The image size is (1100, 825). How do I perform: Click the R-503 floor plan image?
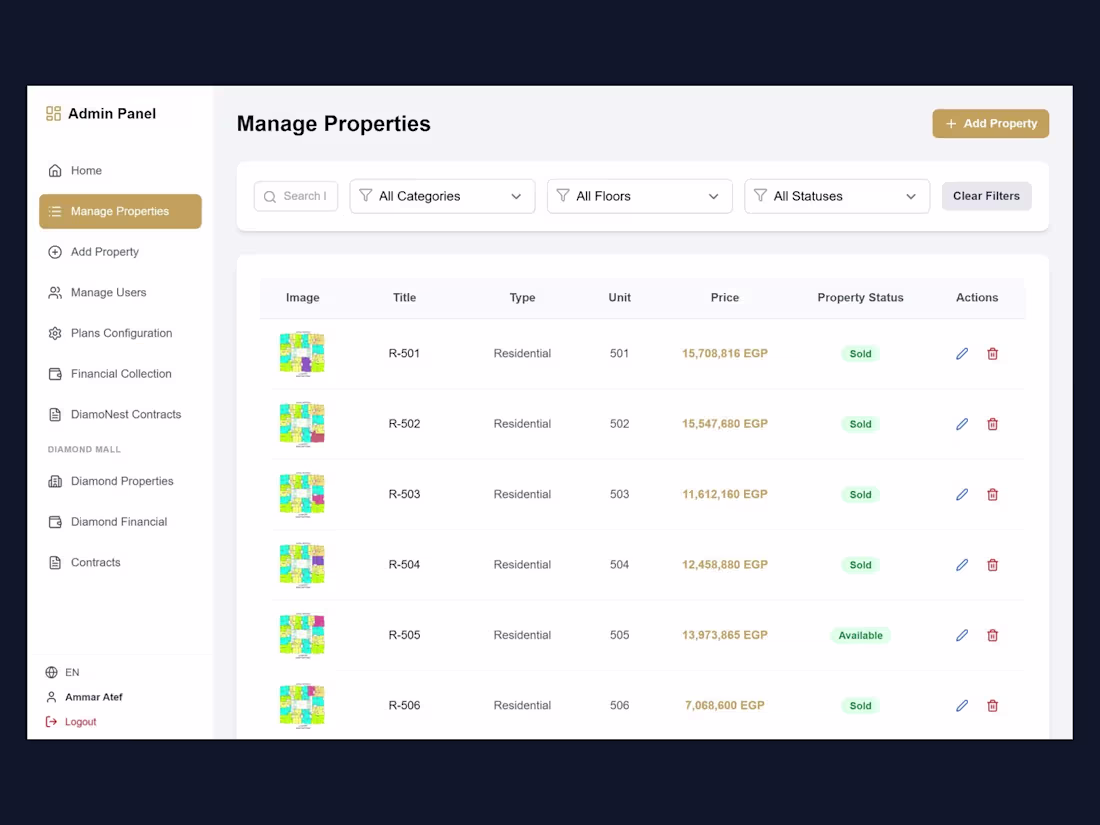pyautogui.click(x=302, y=495)
